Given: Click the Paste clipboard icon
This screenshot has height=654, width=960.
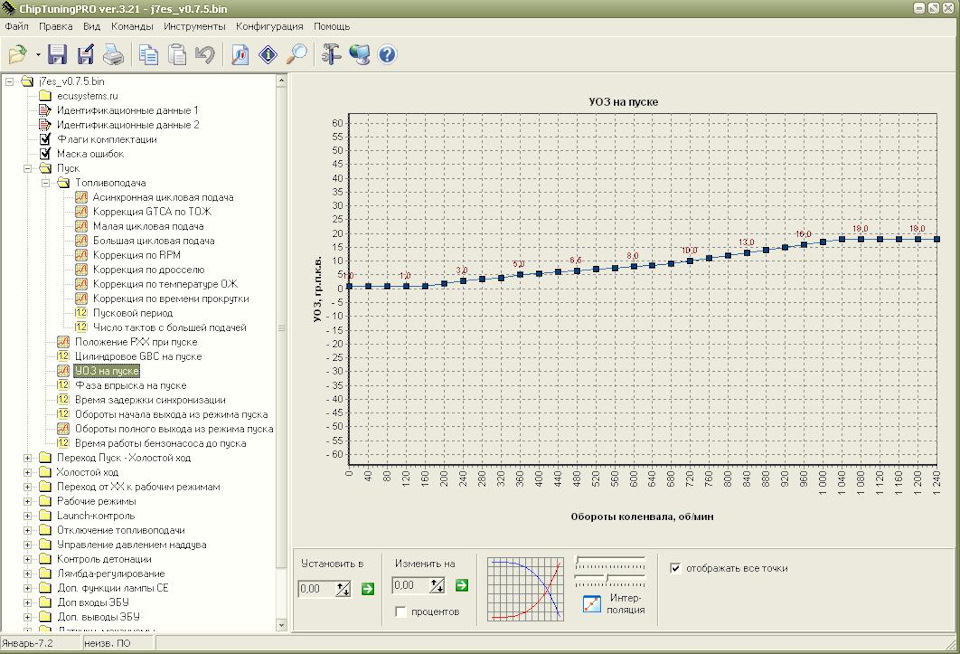Looking at the screenshot, I should [x=177, y=54].
